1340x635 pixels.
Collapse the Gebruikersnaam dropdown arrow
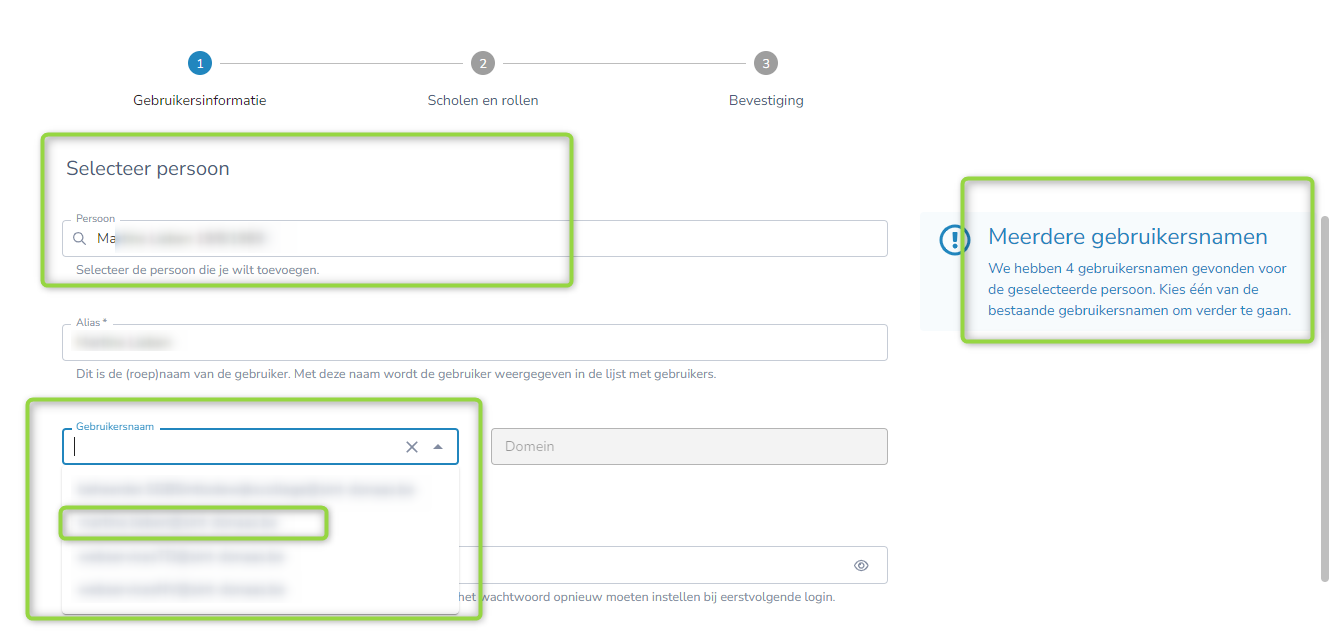tap(438, 447)
